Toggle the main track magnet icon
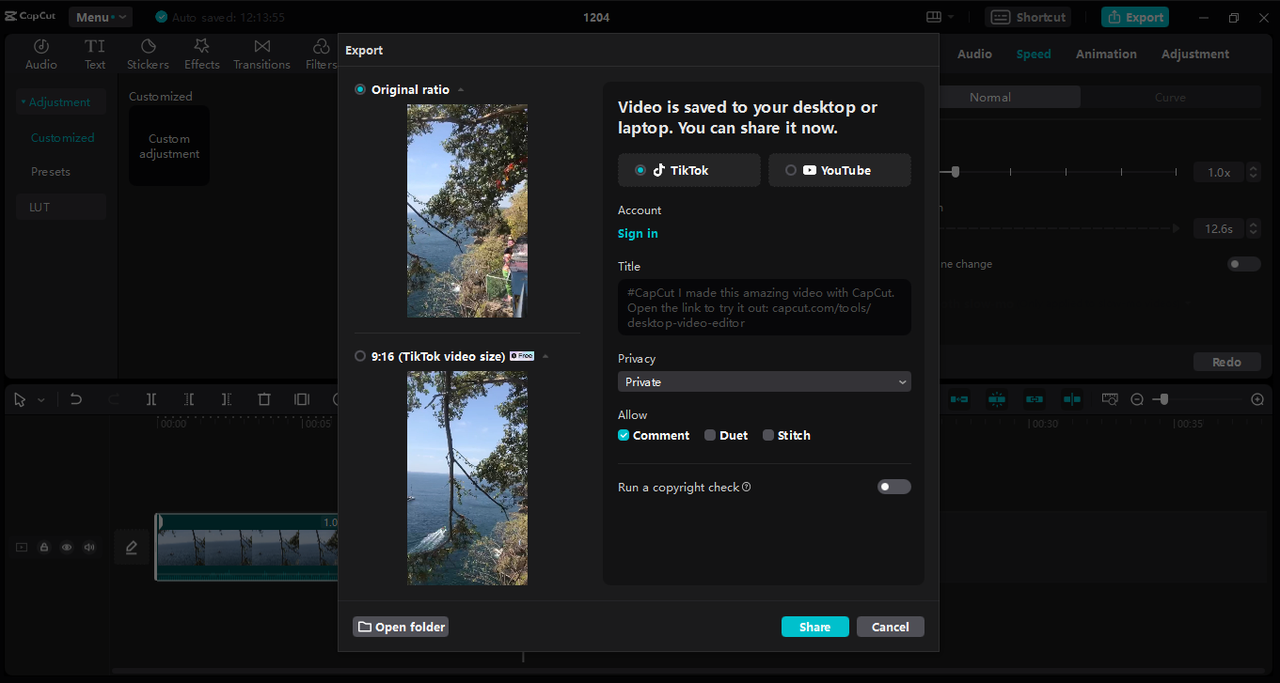1280x683 pixels. tap(959, 399)
